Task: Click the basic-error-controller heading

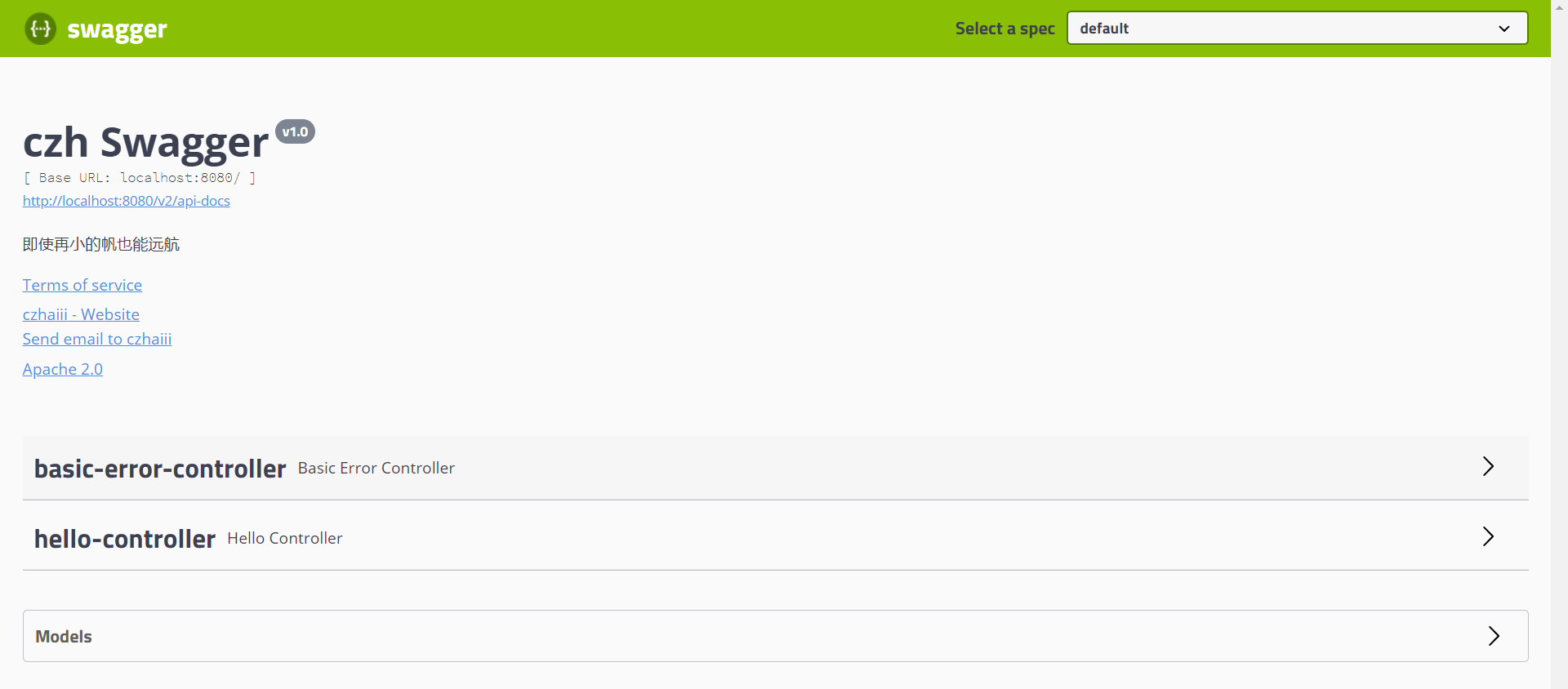Action: (x=160, y=469)
